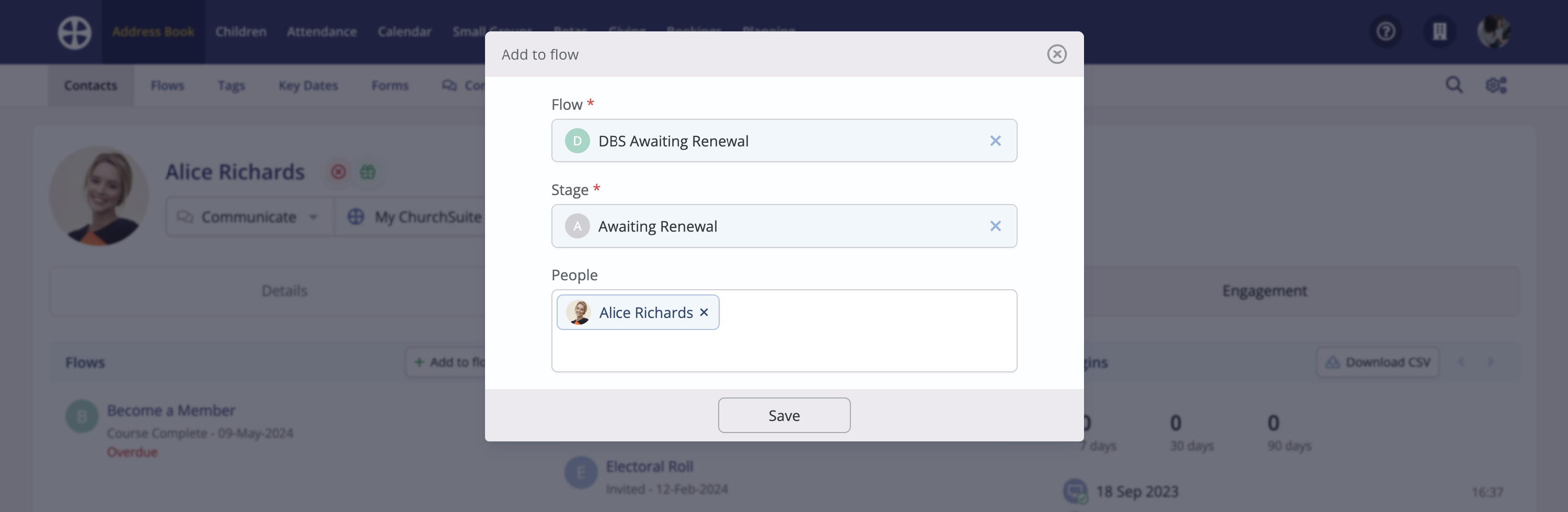Open the Stage dropdown field
This screenshot has height=512, width=1568.
coord(784,226)
